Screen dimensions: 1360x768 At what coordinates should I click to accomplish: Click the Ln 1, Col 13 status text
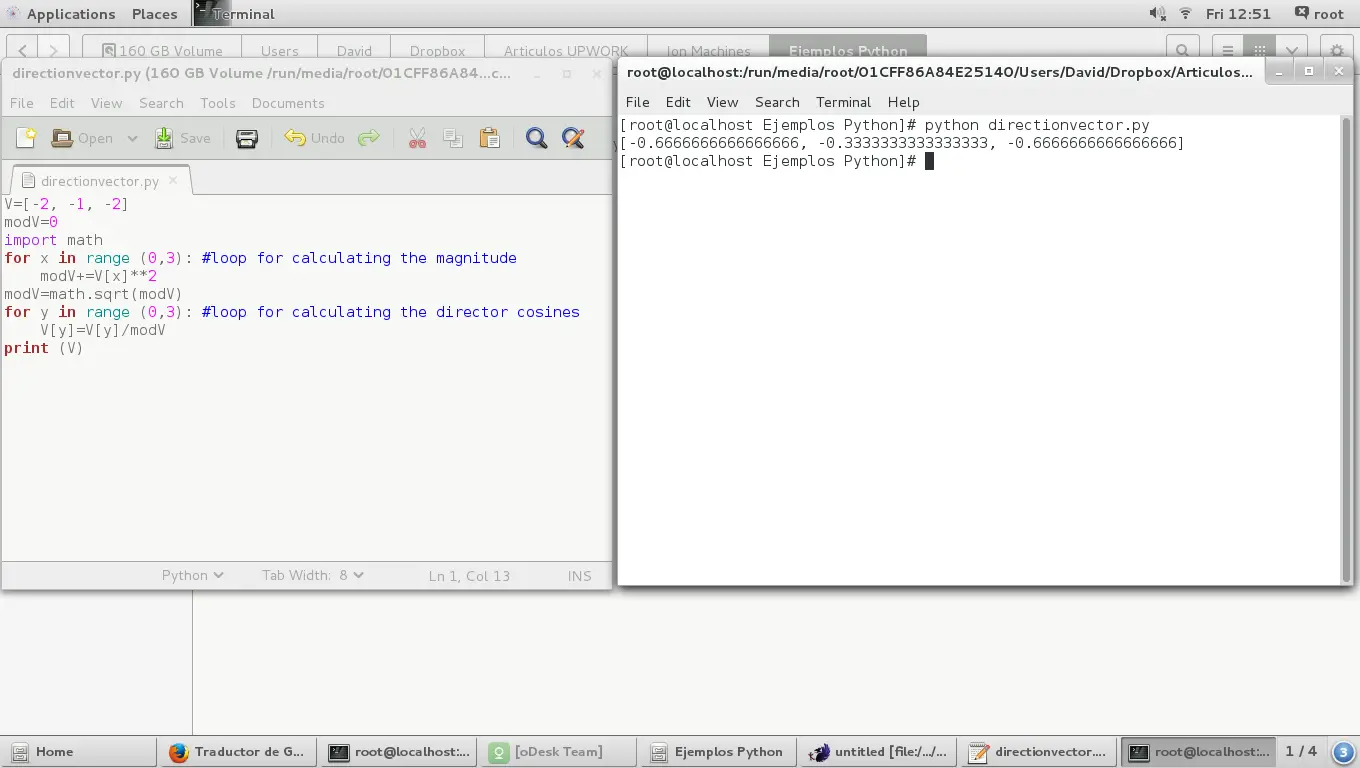point(469,576)
